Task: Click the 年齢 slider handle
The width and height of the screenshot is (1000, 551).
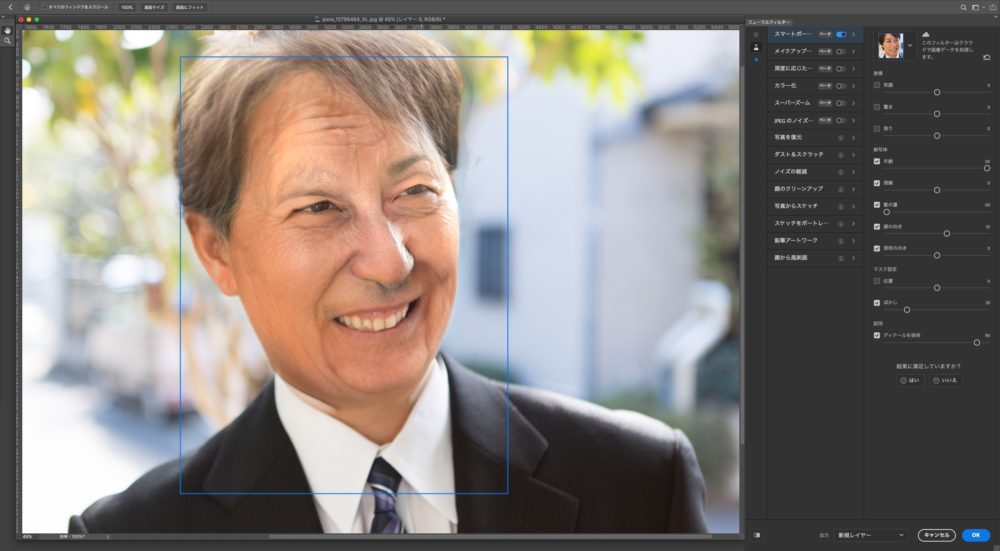Action: tap(987, 168)
